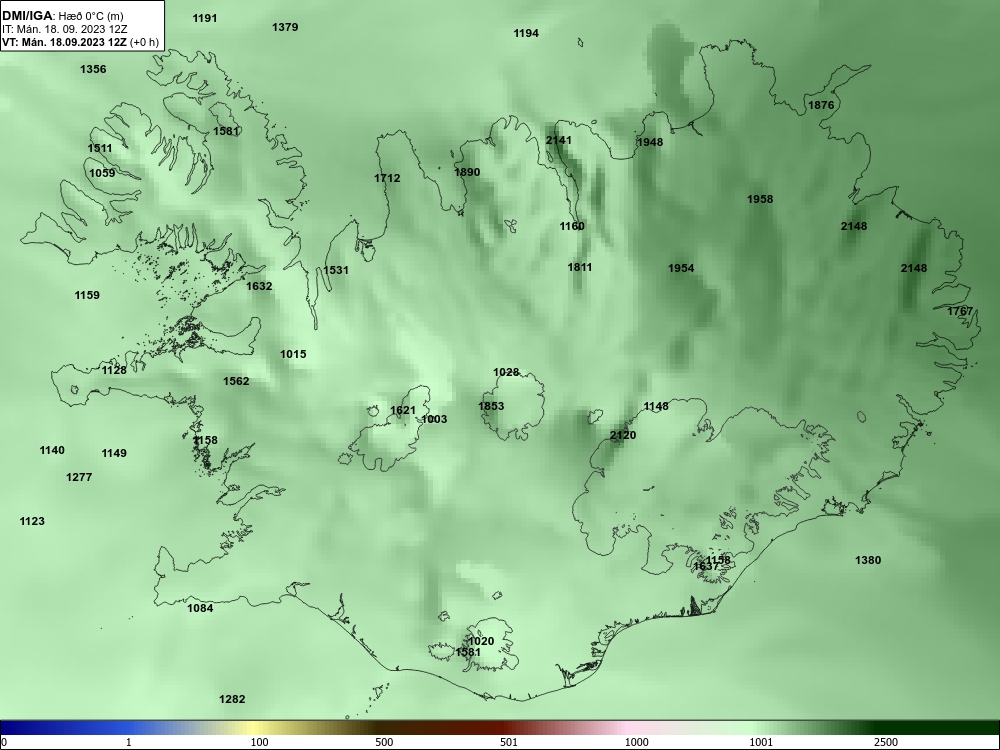Click the offshore value 1149

[114, 453]
